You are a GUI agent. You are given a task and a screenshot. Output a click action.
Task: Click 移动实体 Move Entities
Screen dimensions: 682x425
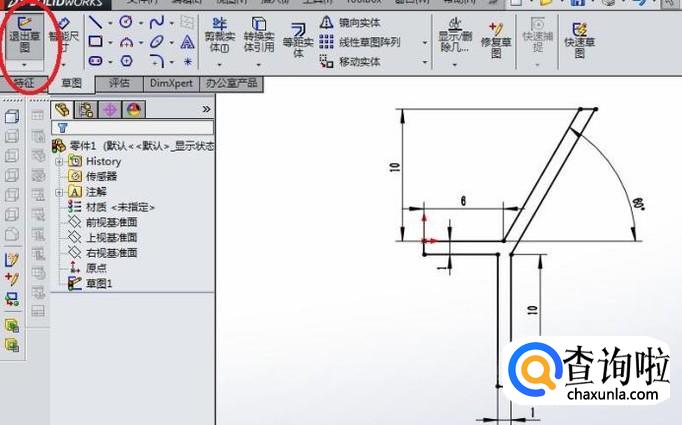(350, 61)
